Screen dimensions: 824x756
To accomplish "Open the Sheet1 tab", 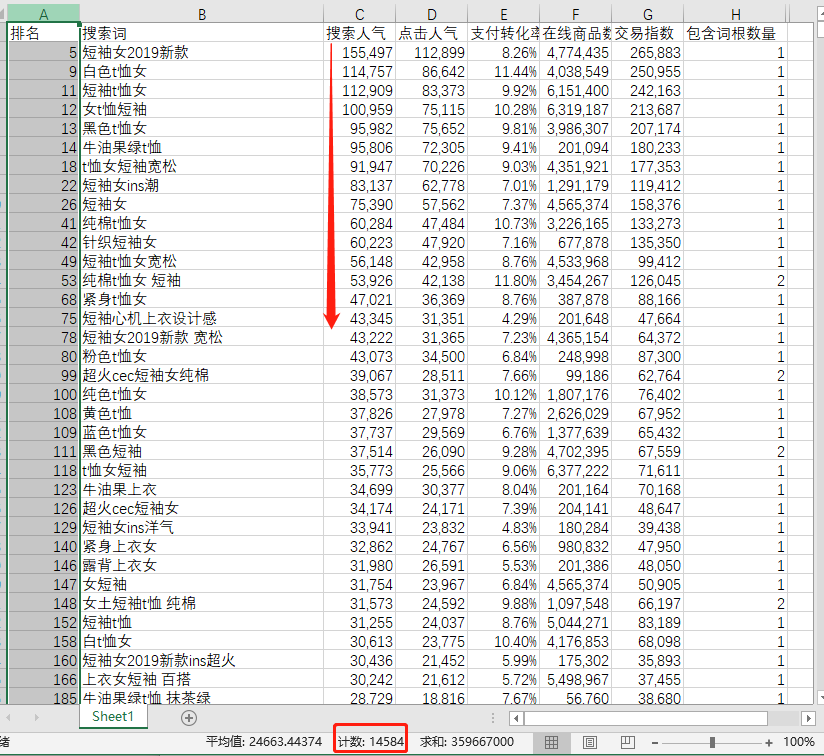I will pyautogui.click(x=113, y=717).
